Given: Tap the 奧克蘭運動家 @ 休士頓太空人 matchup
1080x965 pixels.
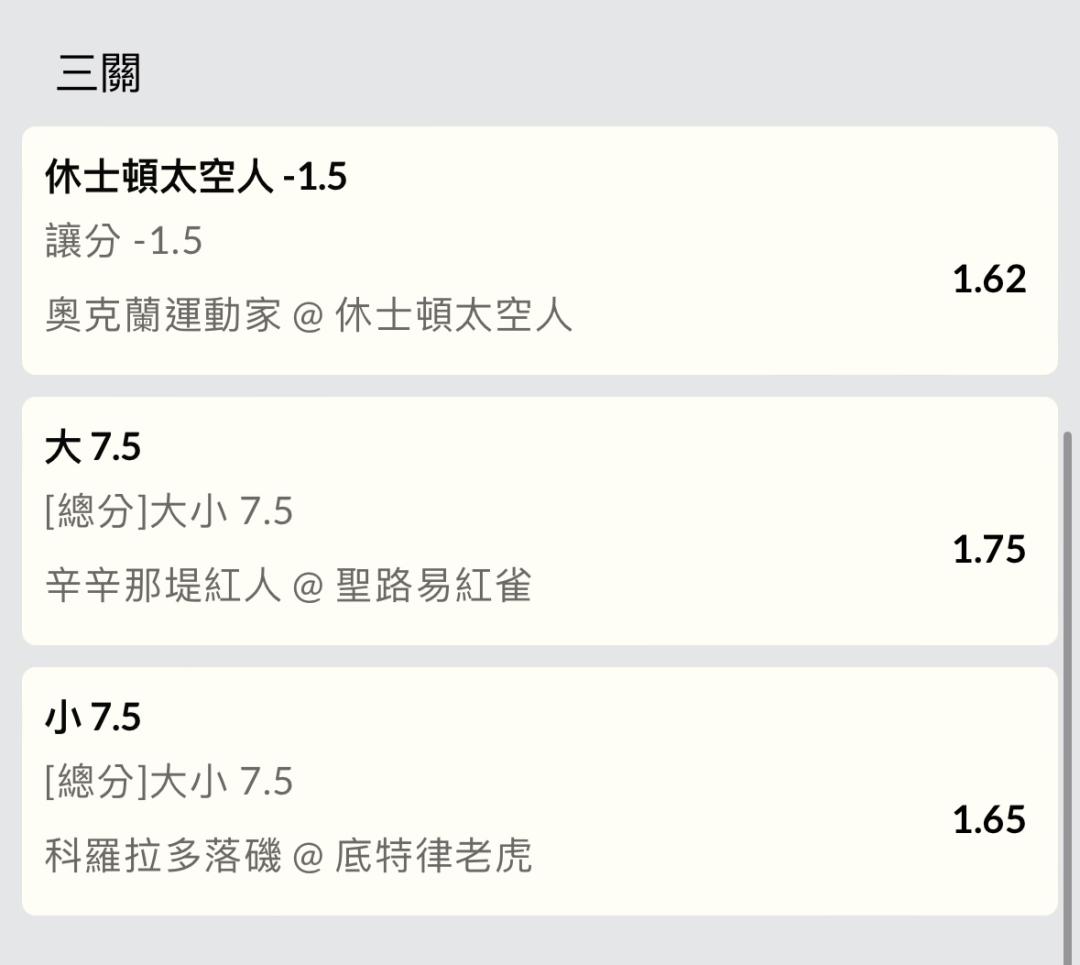Looking at the screenshot, I should coord(309,315).
